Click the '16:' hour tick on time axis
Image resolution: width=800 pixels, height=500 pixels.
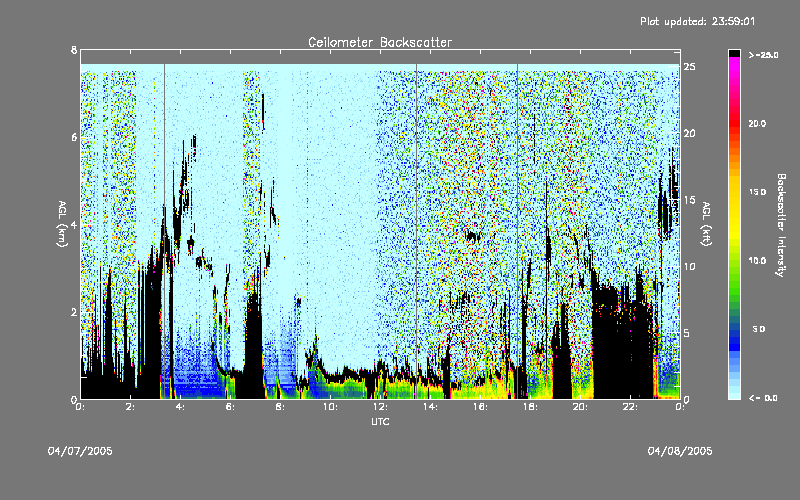click(x=480, y=407)
